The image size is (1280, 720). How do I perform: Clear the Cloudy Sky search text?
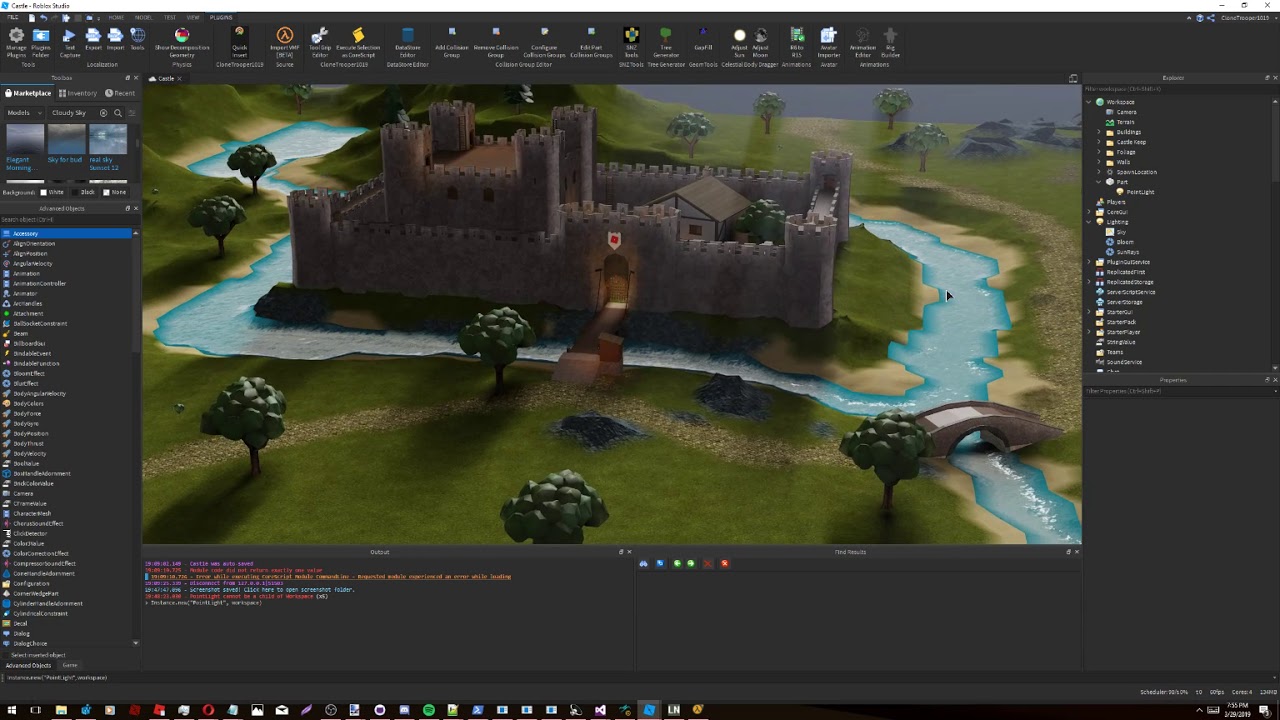click(103, 113)
